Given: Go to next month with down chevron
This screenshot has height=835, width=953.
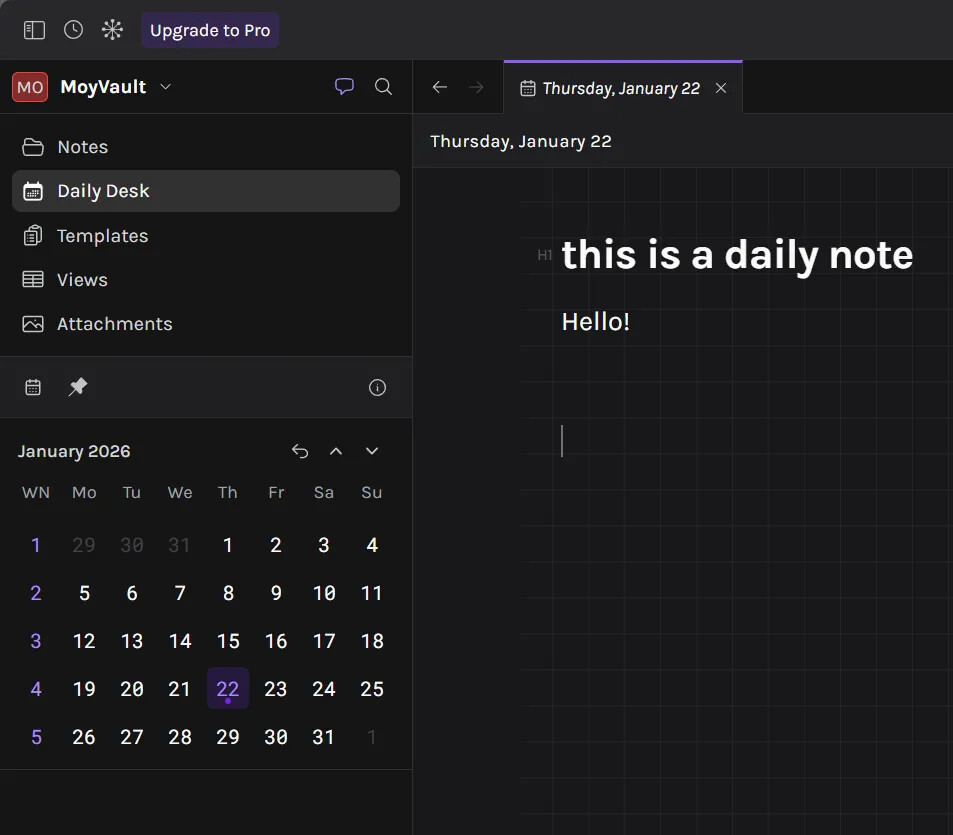Looking at the screenshot, I should coord(372,451).
